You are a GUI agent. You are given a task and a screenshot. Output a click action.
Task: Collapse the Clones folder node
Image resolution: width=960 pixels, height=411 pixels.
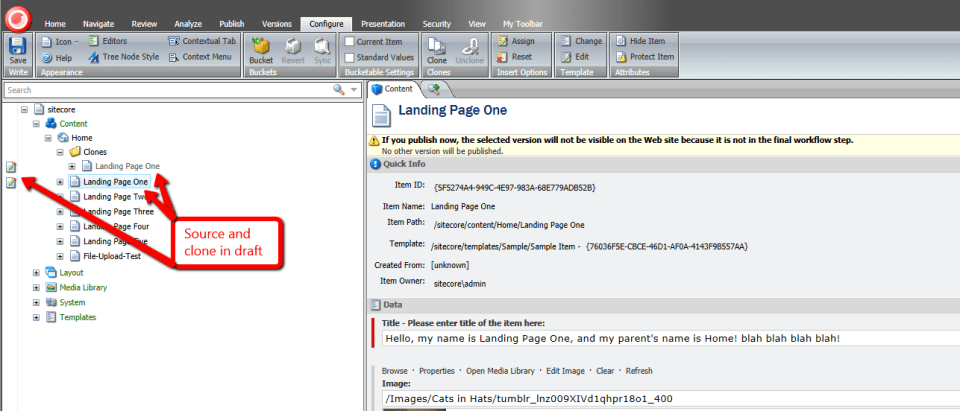point(62,152)
